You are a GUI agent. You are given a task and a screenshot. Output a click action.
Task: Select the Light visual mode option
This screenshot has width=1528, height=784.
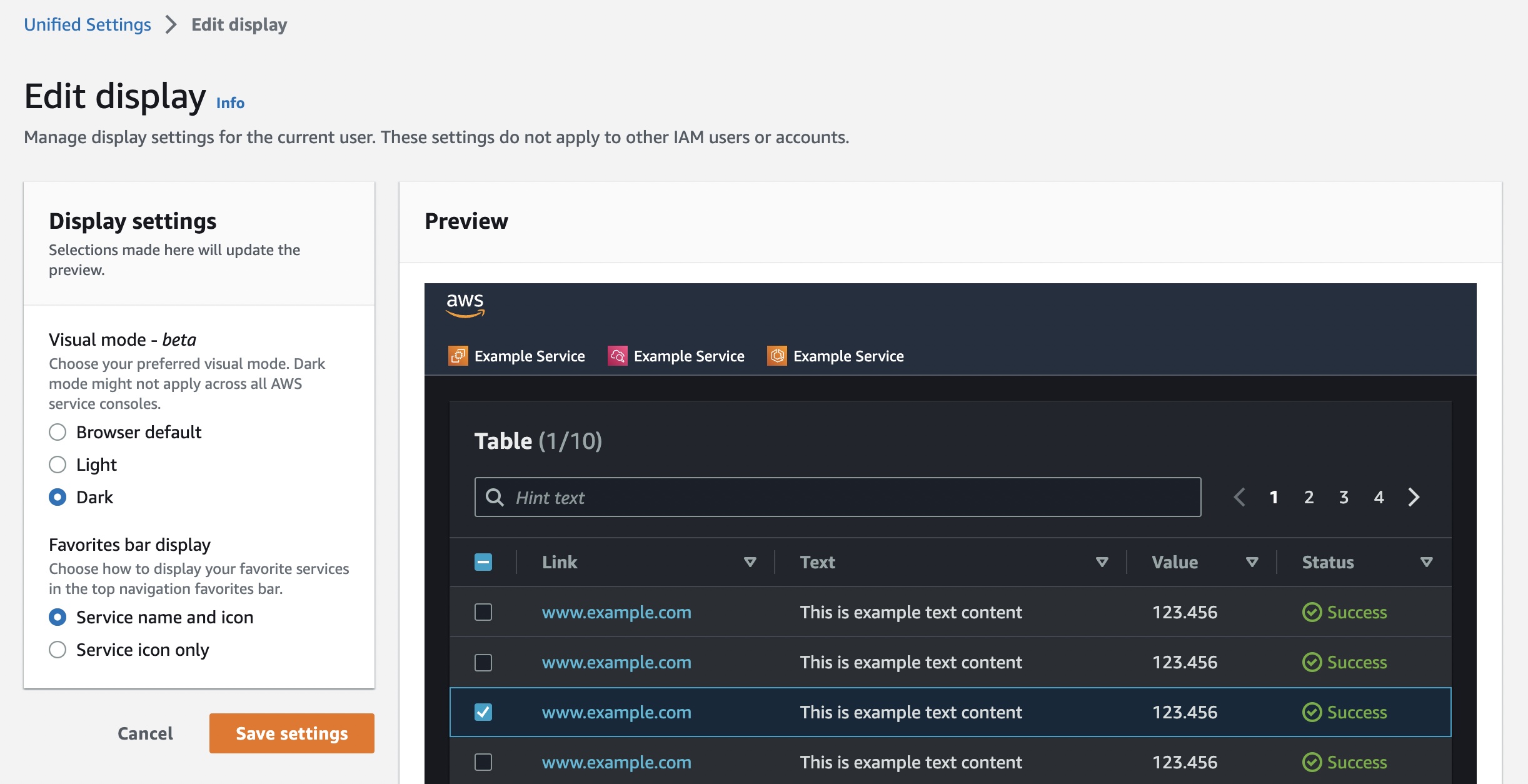57,463
